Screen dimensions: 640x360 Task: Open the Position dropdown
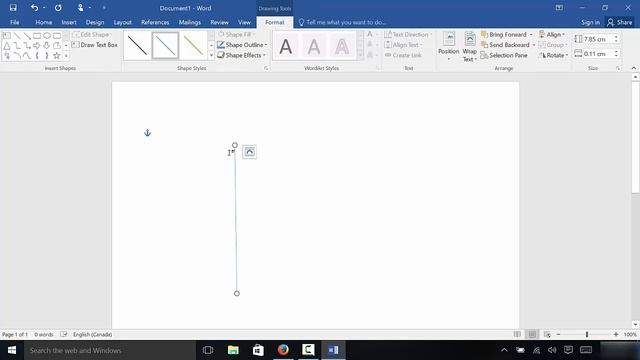[449, 47]
